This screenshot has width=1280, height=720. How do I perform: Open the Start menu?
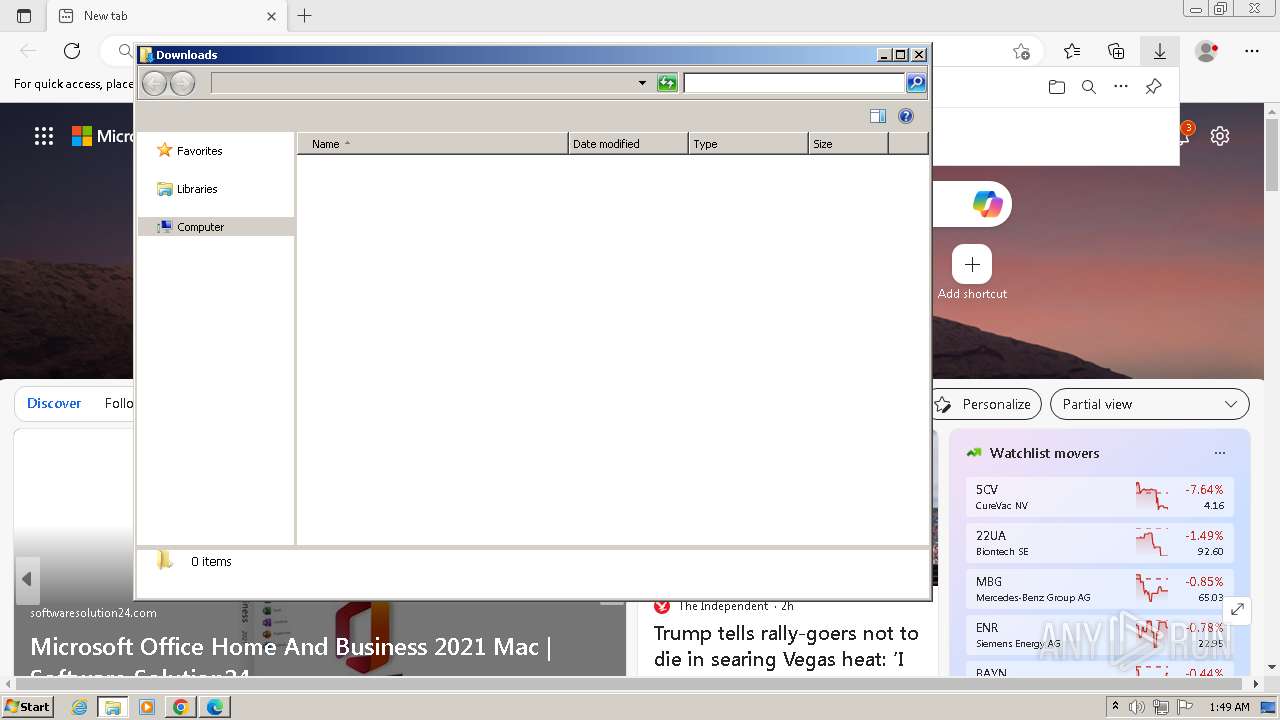tap(27, 707)
